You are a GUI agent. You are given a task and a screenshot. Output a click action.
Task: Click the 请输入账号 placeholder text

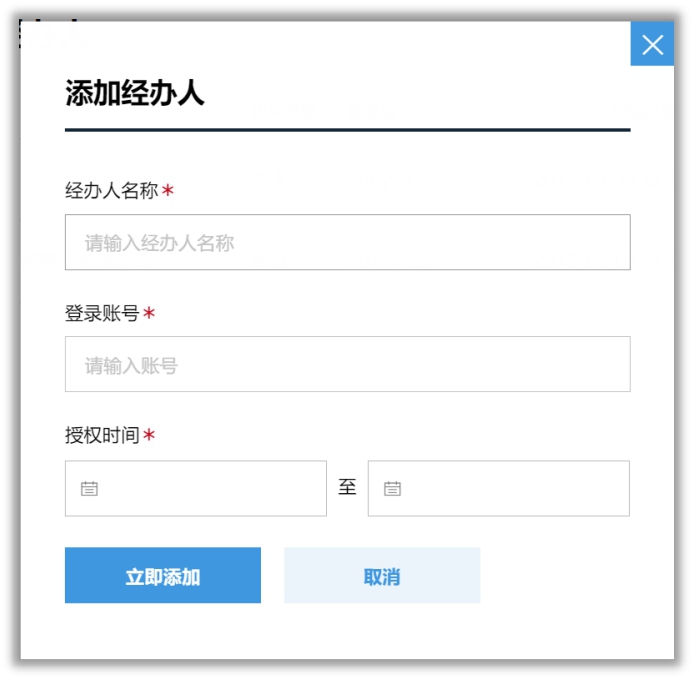point(131,365)
